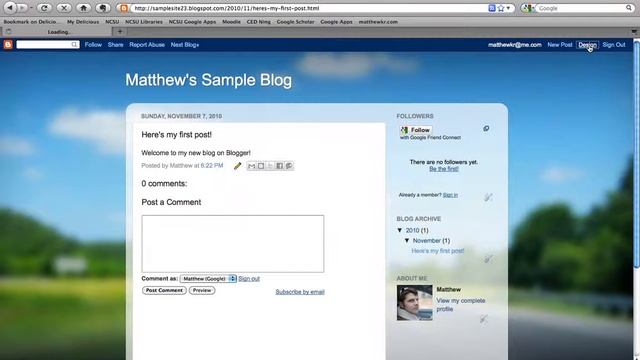
Task: Edit the post with the pencil icon
Action: [238, 166]
